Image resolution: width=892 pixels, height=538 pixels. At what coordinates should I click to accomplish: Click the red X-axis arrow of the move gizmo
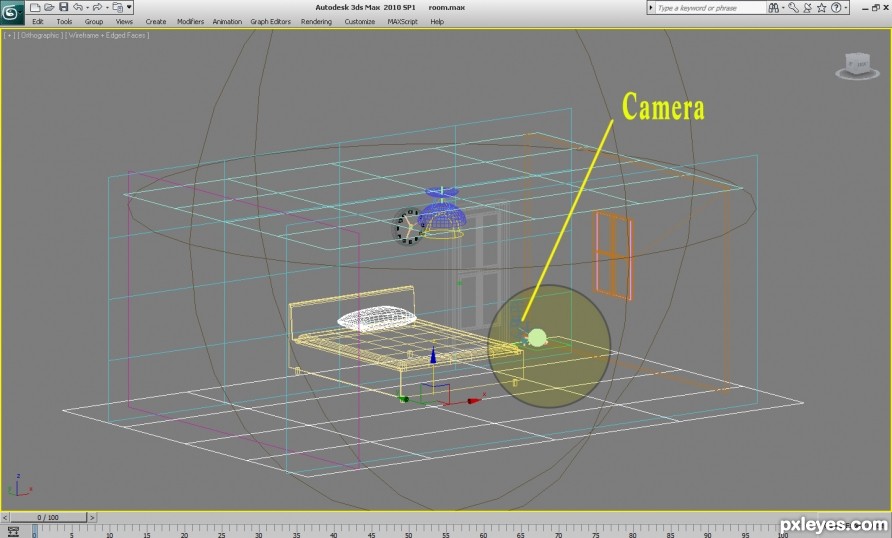pos(474,401)
